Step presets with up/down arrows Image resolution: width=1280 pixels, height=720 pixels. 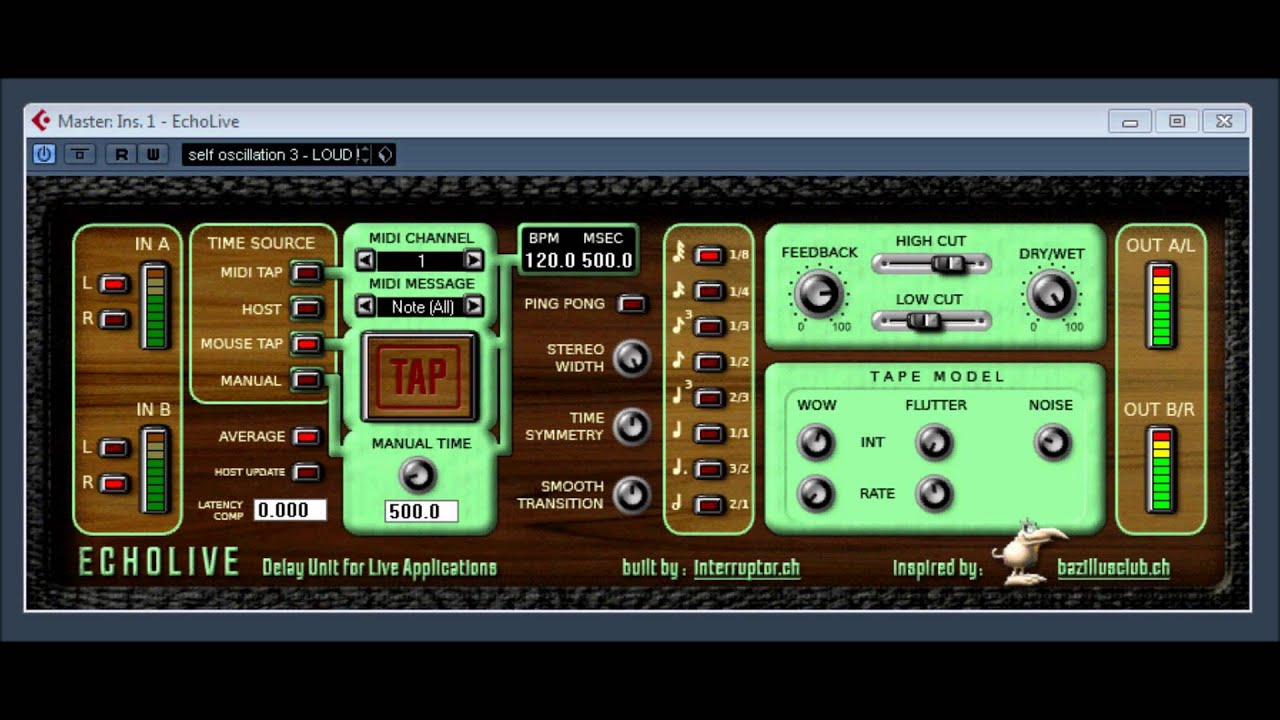click(364, 154)
